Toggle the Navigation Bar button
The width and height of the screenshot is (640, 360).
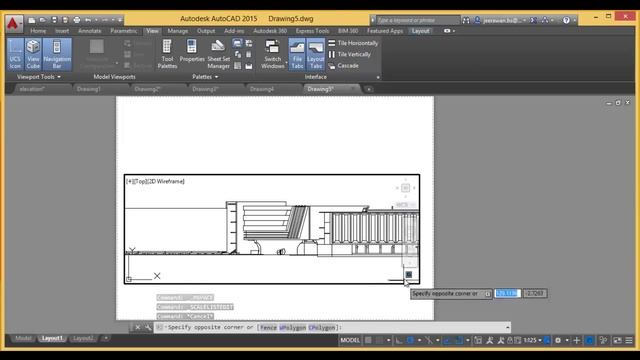point(57,54)
